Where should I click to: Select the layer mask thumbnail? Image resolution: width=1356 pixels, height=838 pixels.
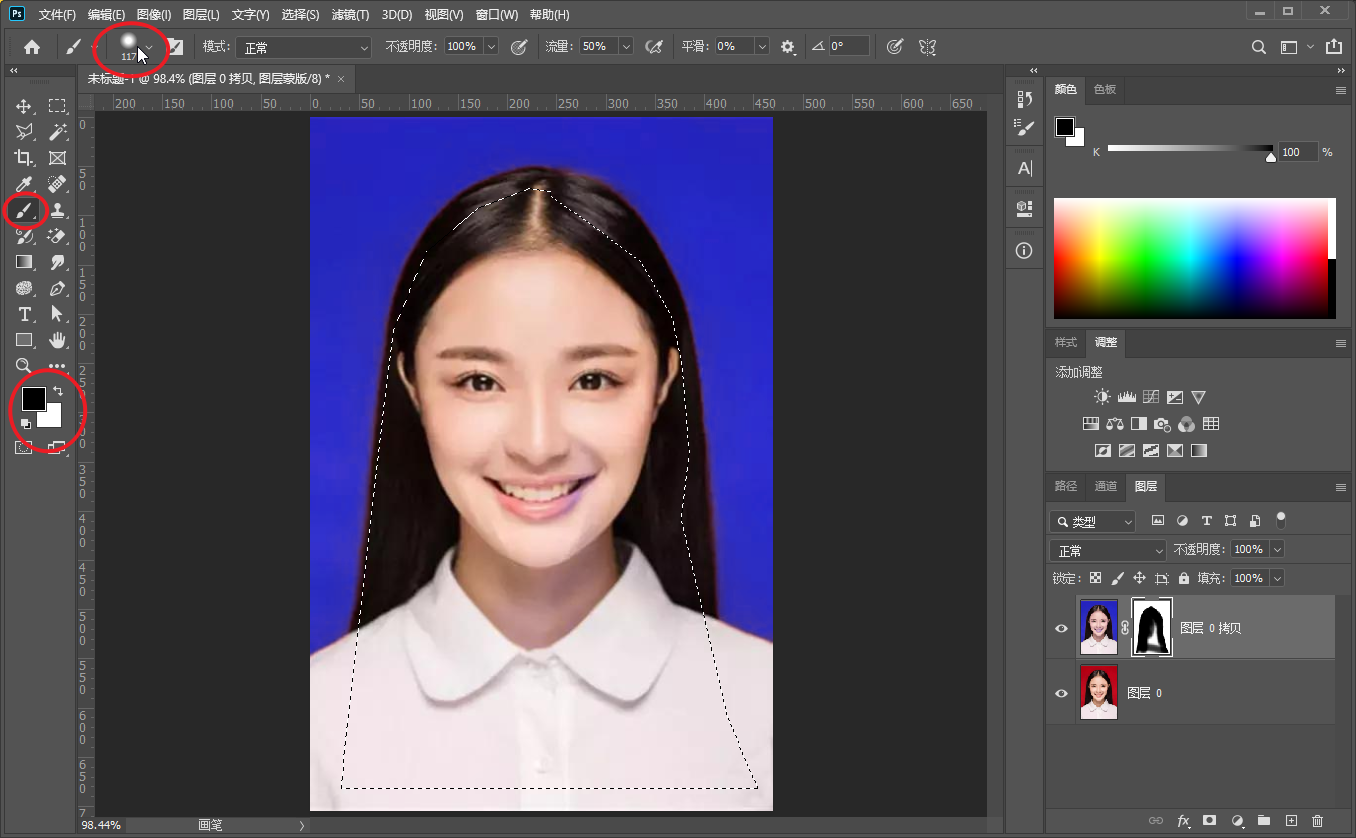(1151, 628)
